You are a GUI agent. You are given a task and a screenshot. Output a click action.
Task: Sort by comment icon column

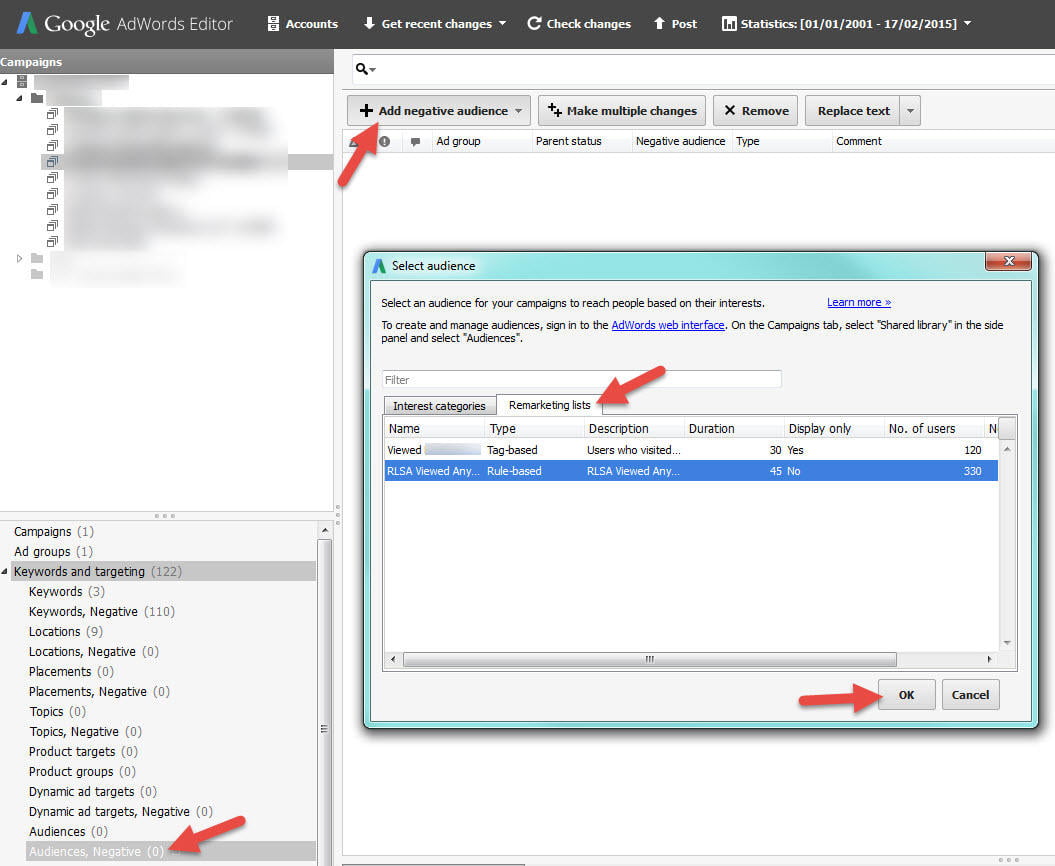click(x=415, y=141)
